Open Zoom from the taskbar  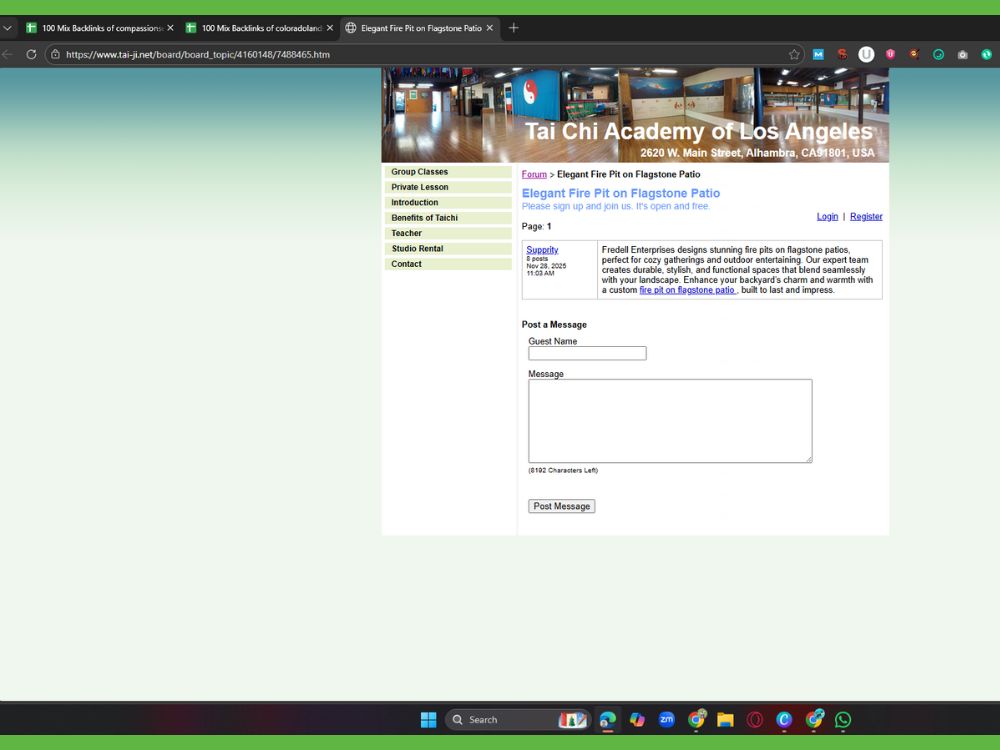pos(666,719)
